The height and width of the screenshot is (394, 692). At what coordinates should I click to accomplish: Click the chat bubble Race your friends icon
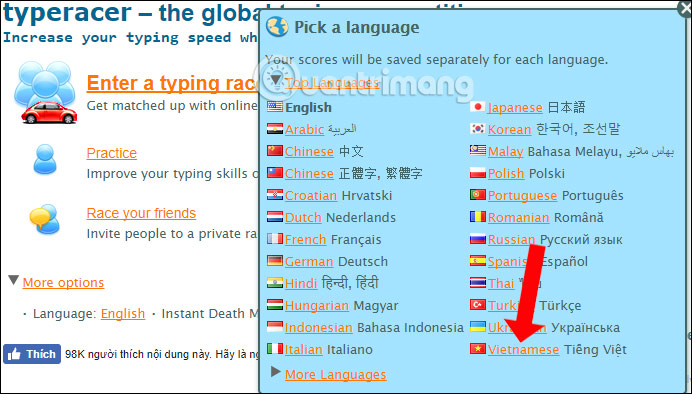[x=44, y=218]
